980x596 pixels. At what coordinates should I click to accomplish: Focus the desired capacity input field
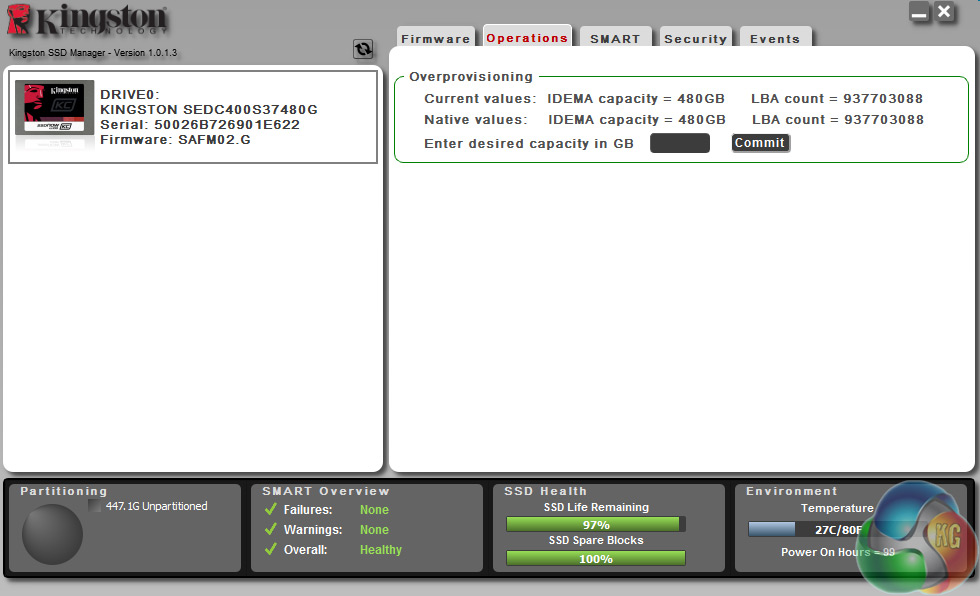[680, 143]
